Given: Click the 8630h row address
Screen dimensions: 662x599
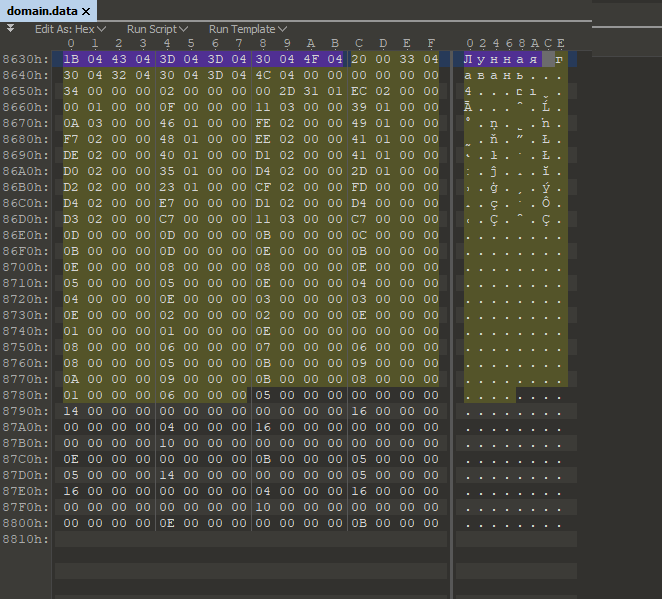Looking at the screenshot, I should (x=26, y=59).
